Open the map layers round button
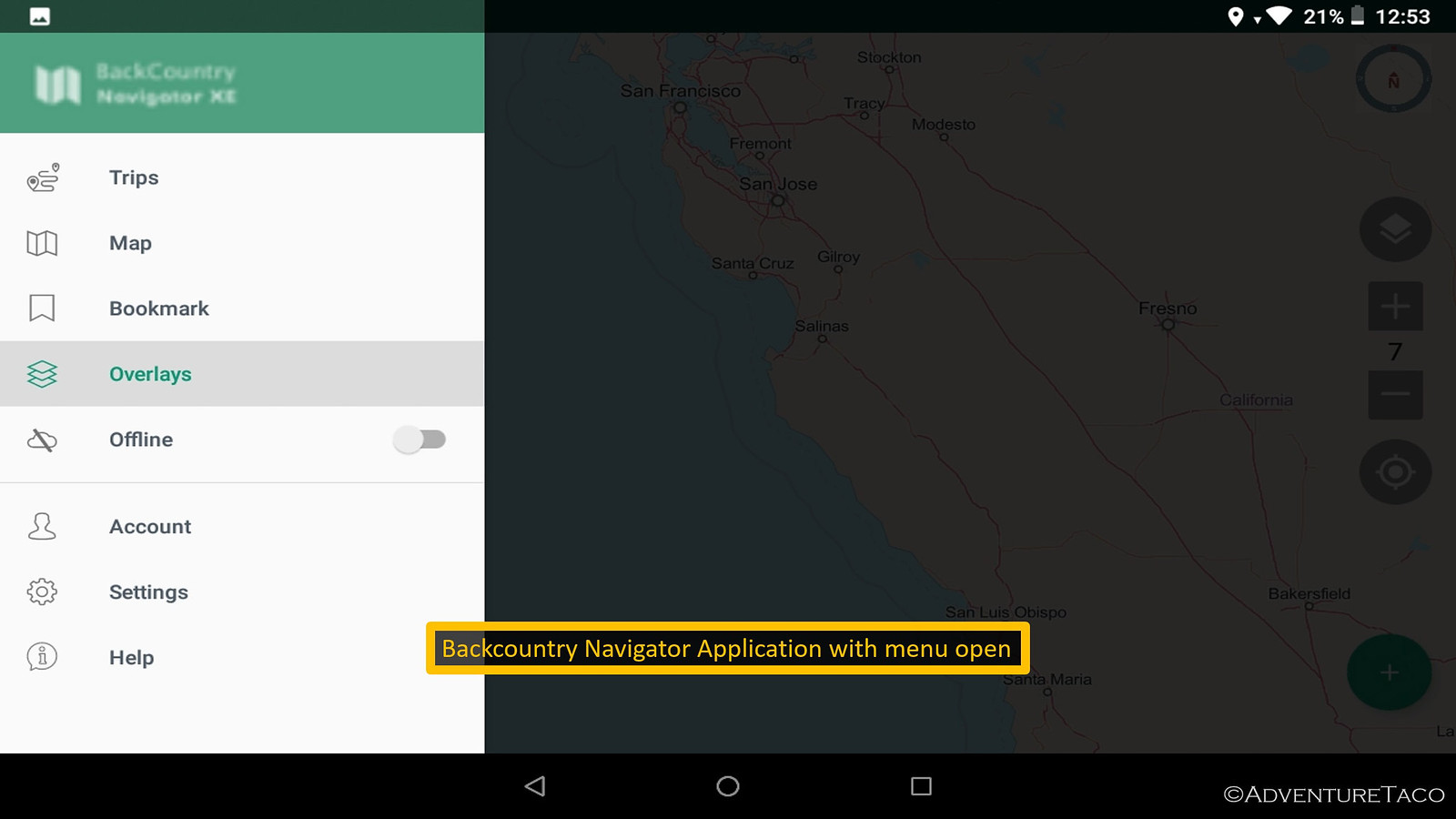The image size is (1456, 819). point(1395,229)
